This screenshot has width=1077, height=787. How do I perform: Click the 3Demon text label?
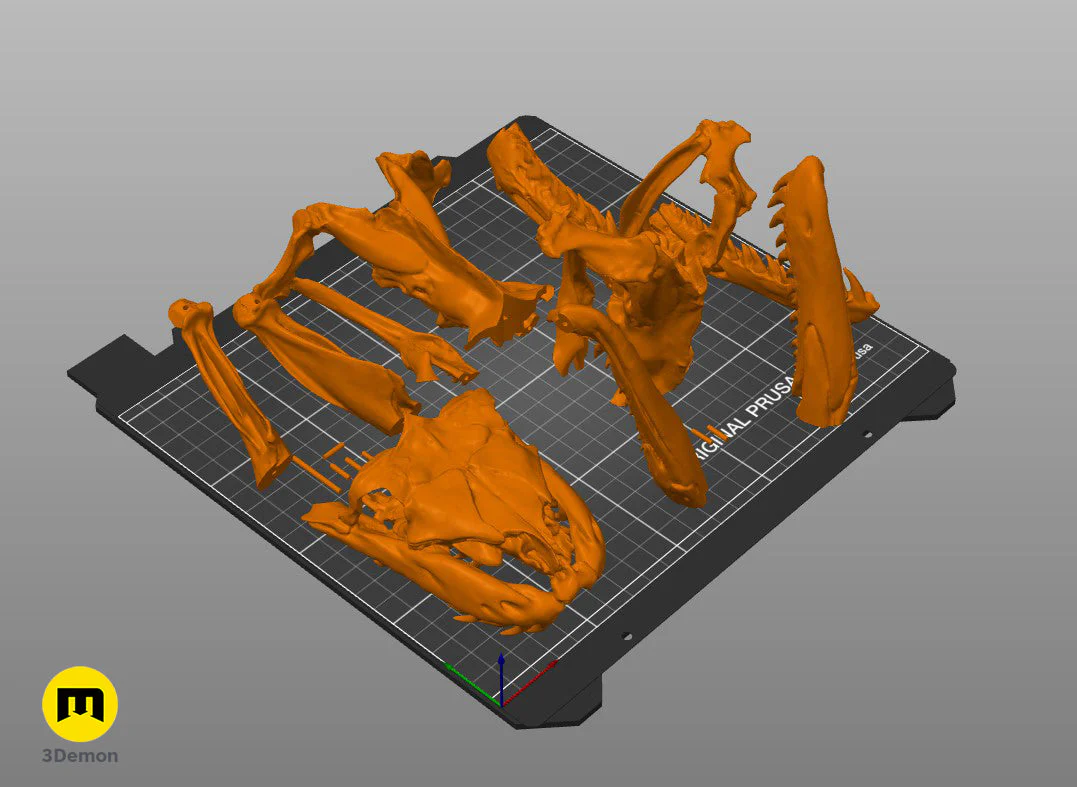[x=80, y=755]
